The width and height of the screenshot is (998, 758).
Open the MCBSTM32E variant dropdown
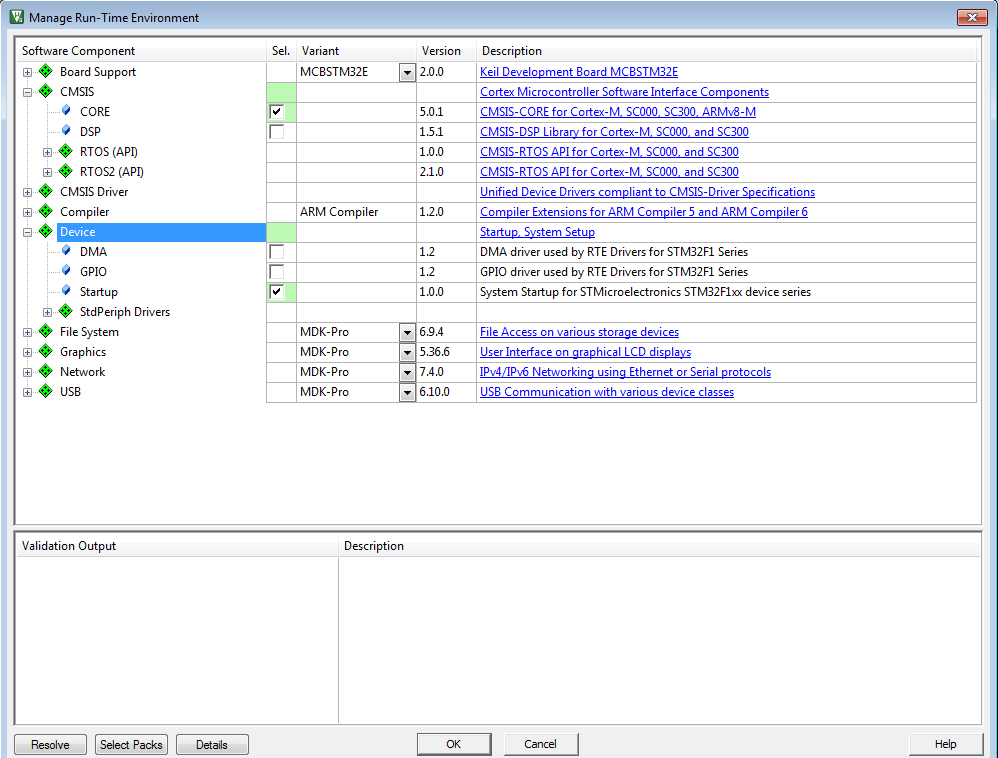[407, 73]
